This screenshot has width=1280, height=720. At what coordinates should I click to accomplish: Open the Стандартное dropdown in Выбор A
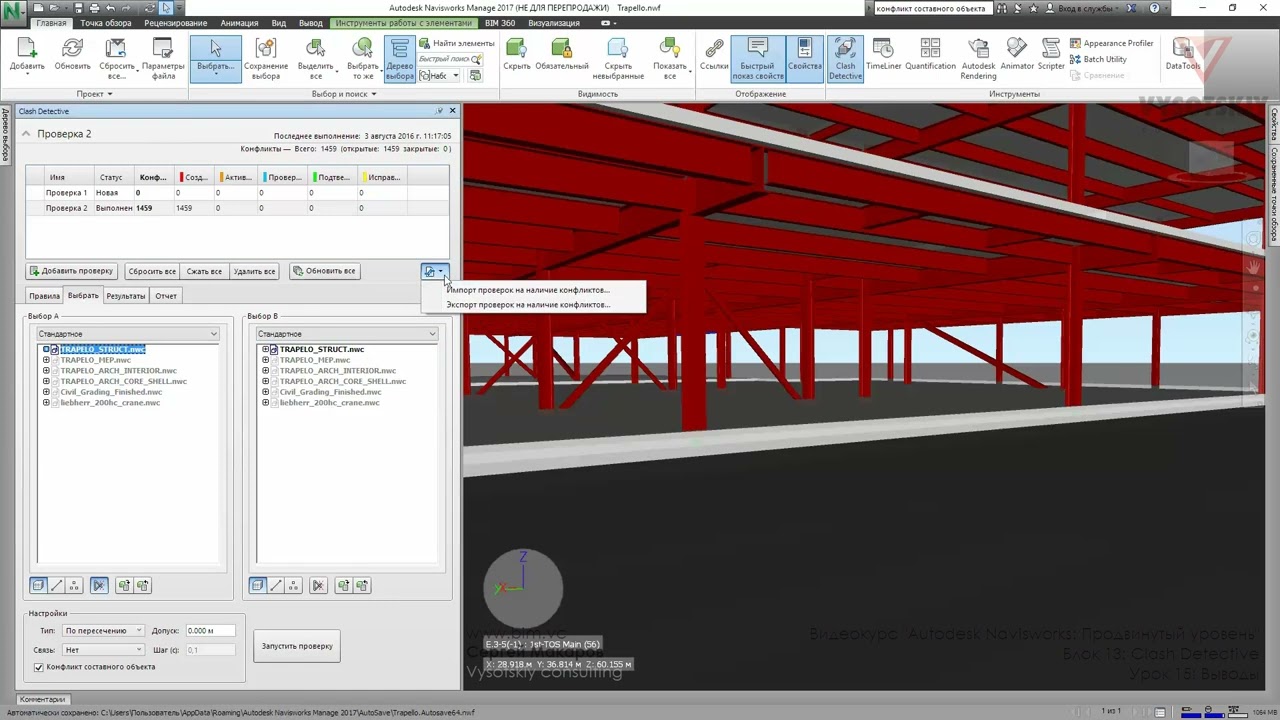click(128, 334)
